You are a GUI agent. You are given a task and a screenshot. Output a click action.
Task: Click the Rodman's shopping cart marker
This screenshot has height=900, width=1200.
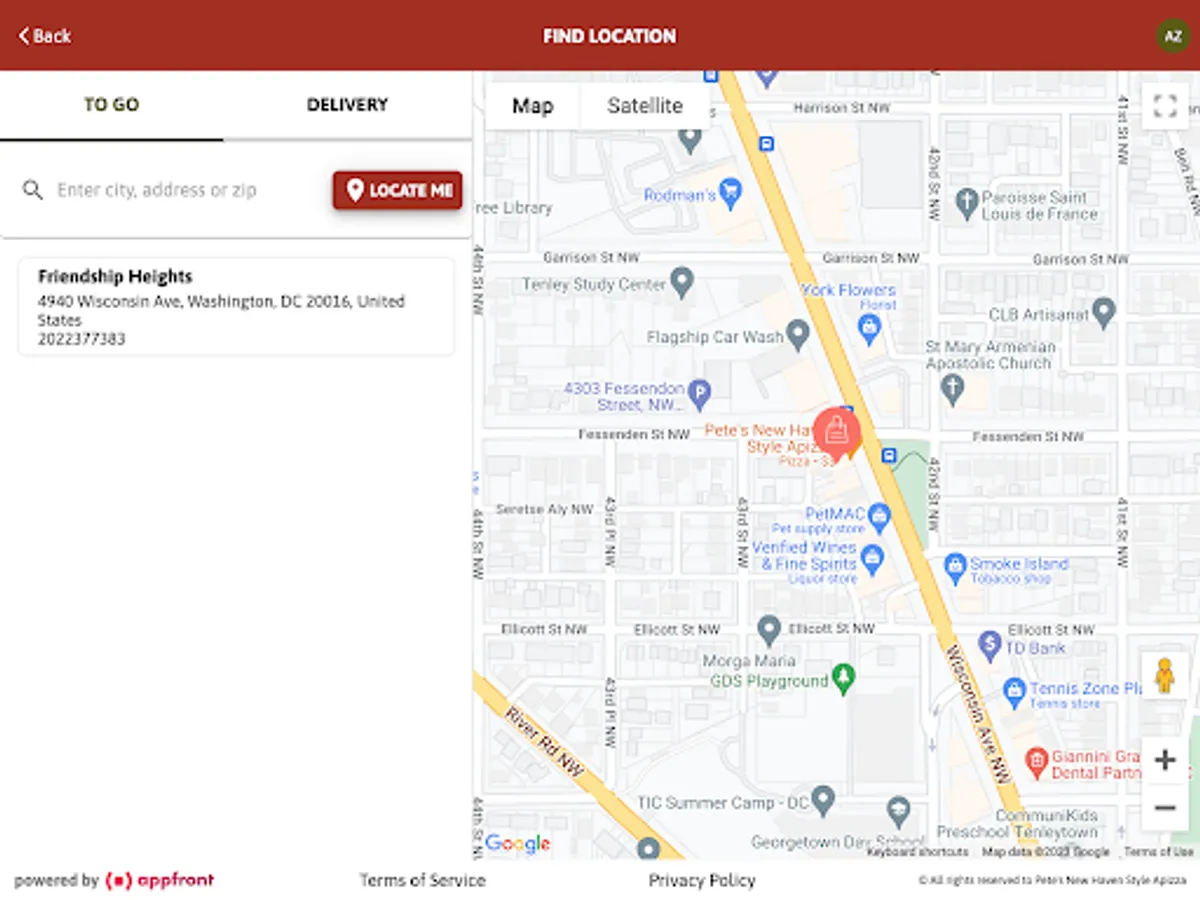tap(731, 192)
